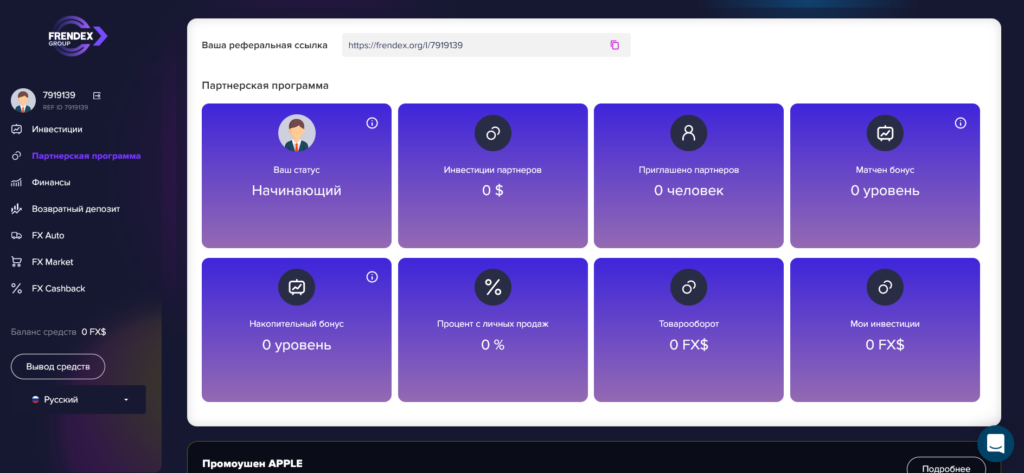Click the Инвестиции партнеров card icon
This screenshot has height=473, width=1024.
(x=493, y=133)
